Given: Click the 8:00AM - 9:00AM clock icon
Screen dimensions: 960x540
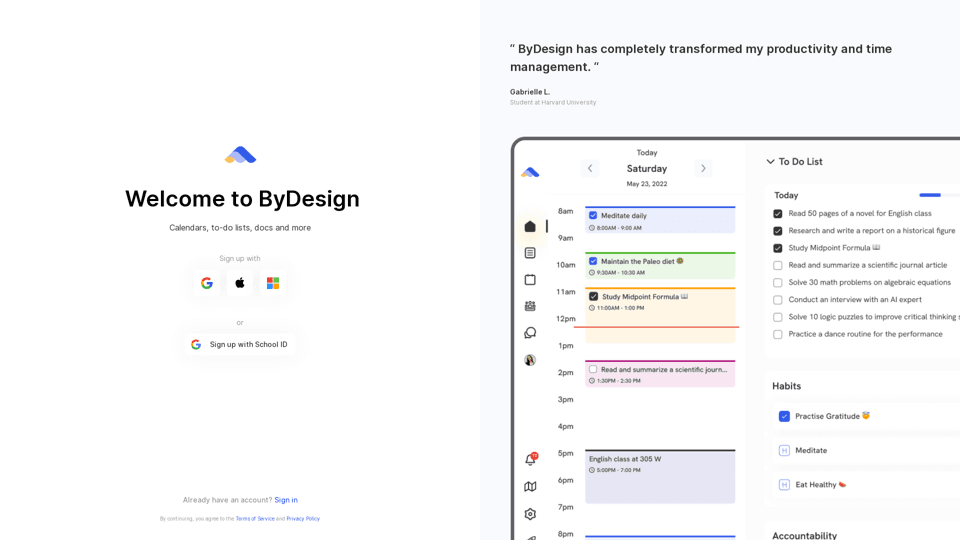Looking at the screenshot, I should (592, 228).
